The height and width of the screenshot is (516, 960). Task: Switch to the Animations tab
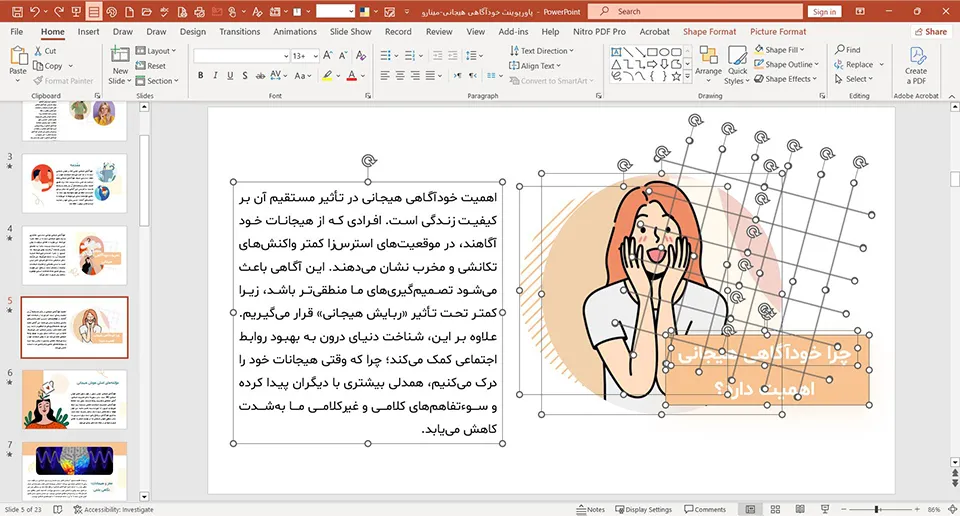(295, 31)
